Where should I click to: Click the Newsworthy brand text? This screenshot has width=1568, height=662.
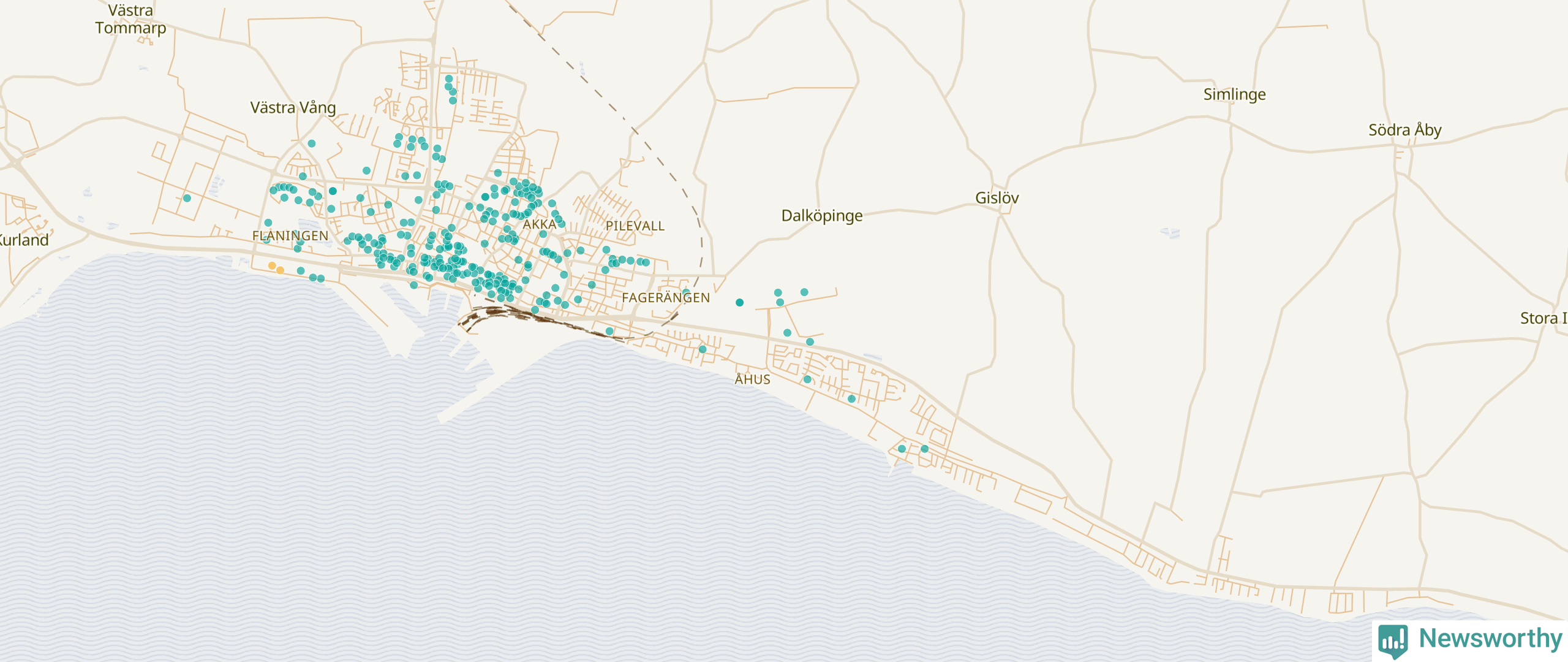pyautogui.click(x=1490, y=639)
